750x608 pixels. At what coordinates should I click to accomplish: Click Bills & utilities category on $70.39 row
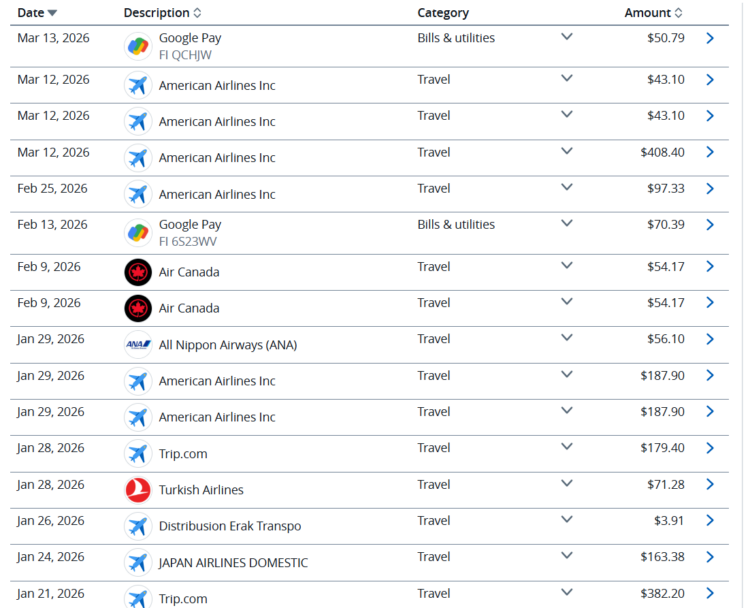[x=456, y=225]
